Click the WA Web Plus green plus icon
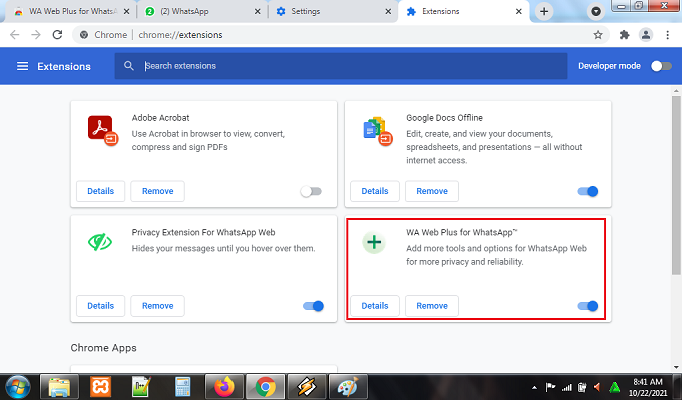The width and height of the screenshot is (682, 400). coord(374,242)
